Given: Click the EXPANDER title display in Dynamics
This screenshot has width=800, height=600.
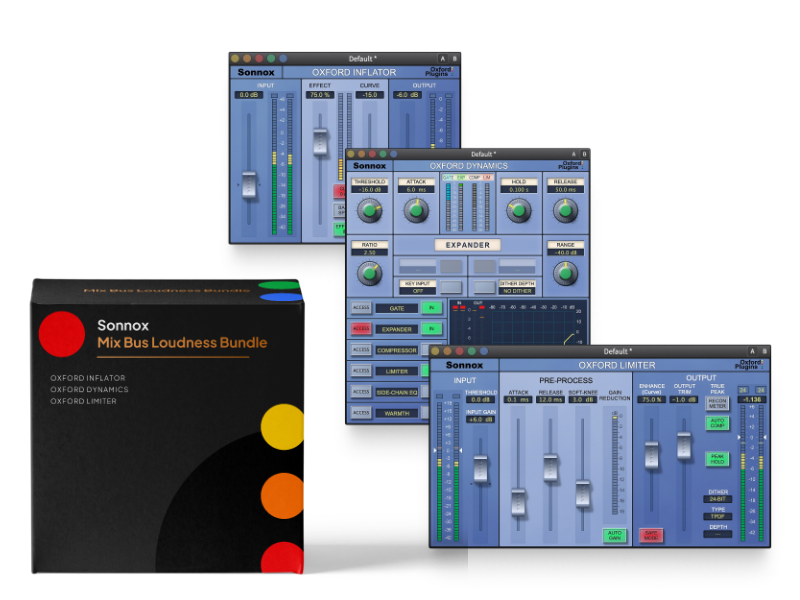Looking at the screenshot, I should pyautogui.click(x=467, y=245).
